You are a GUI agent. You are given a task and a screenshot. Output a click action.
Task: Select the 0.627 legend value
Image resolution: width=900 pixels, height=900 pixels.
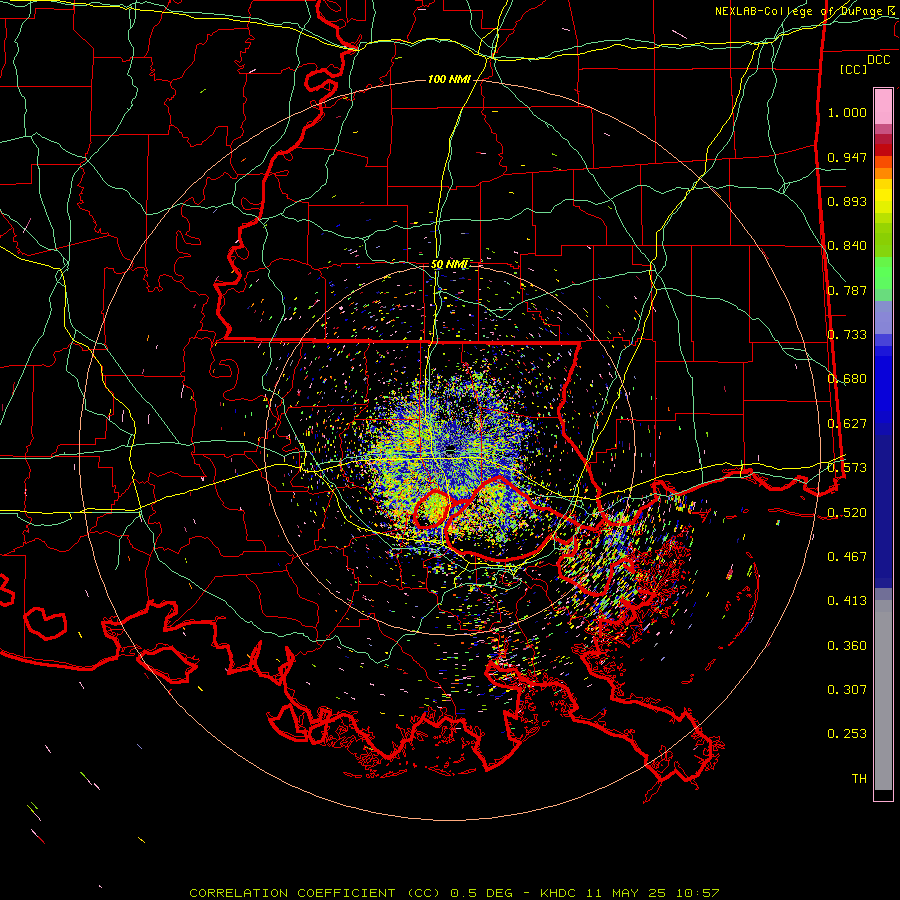click(847, 424)
